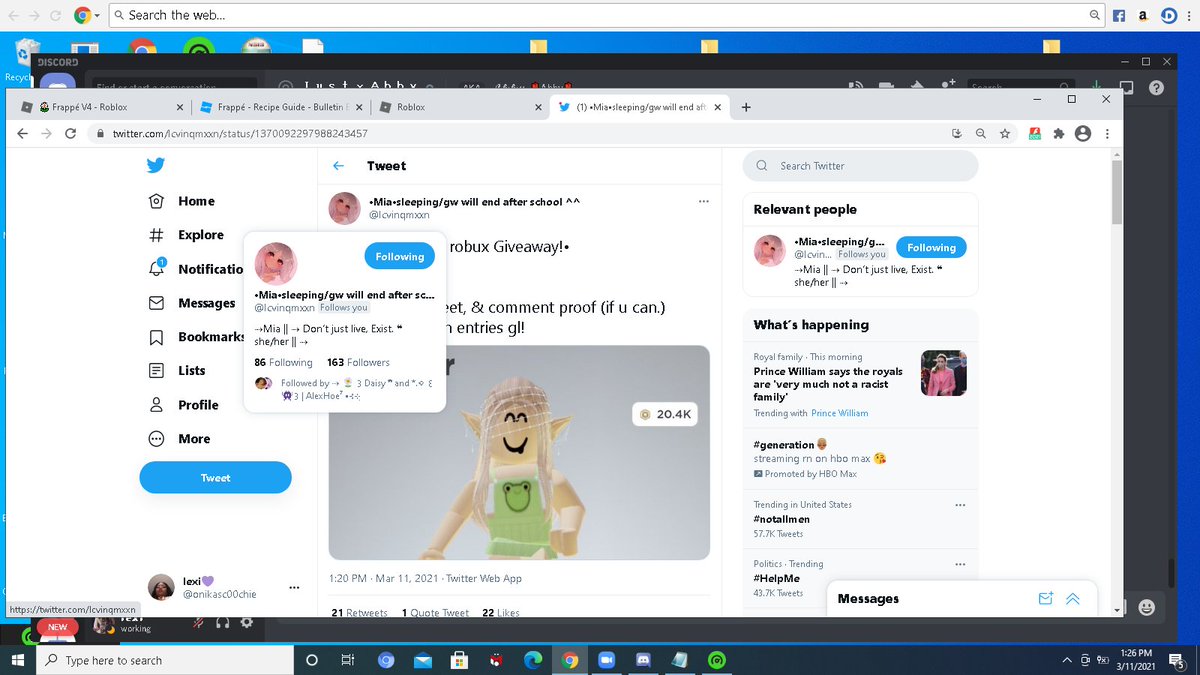
Task: Expand Messages drawer with double chevron
Action: pyautogui.click(x=1072, y=598)
